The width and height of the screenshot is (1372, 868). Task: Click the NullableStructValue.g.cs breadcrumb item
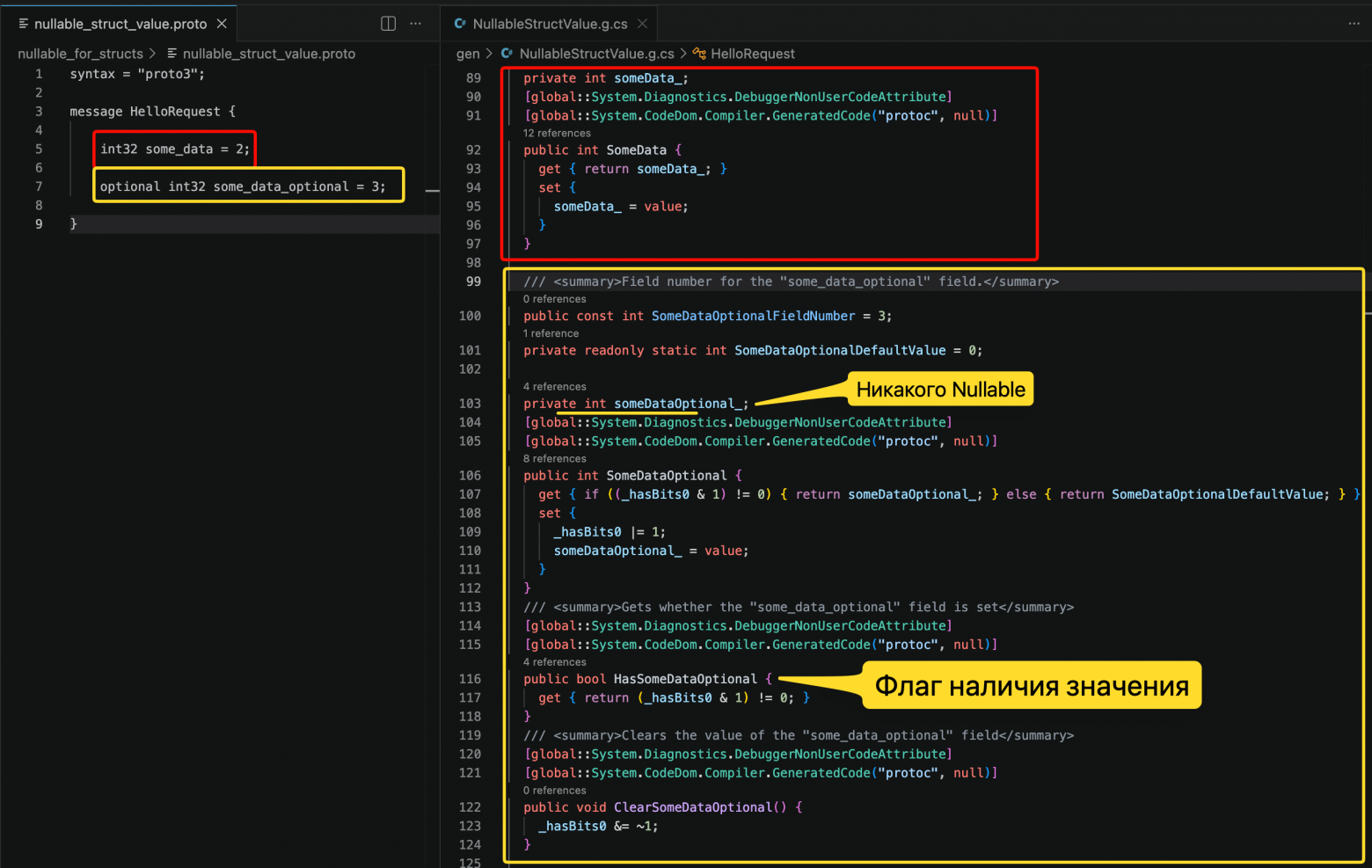pos(596,54)
